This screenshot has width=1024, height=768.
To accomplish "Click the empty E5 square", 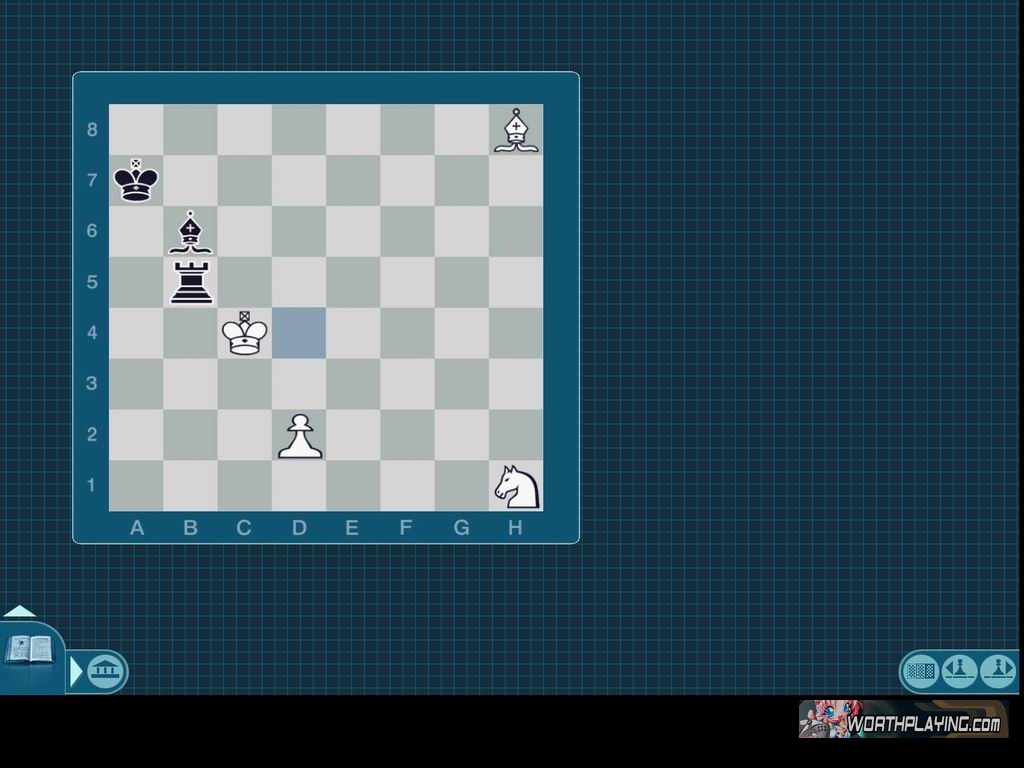I will [353, 282].
